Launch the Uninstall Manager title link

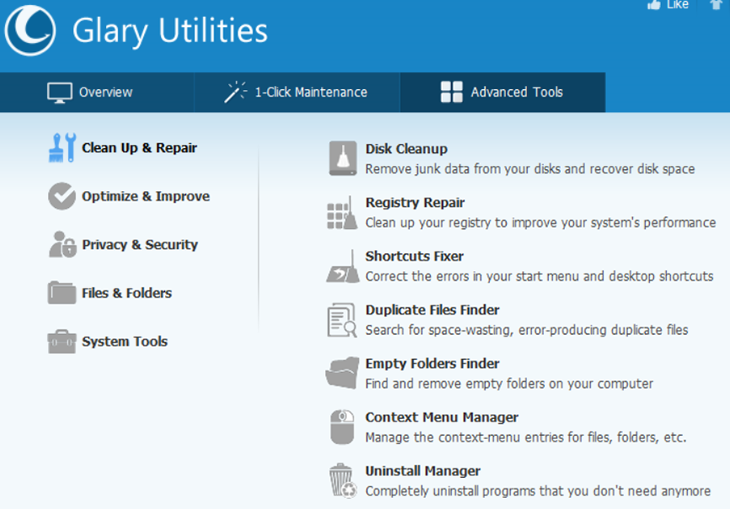[423, 471]
